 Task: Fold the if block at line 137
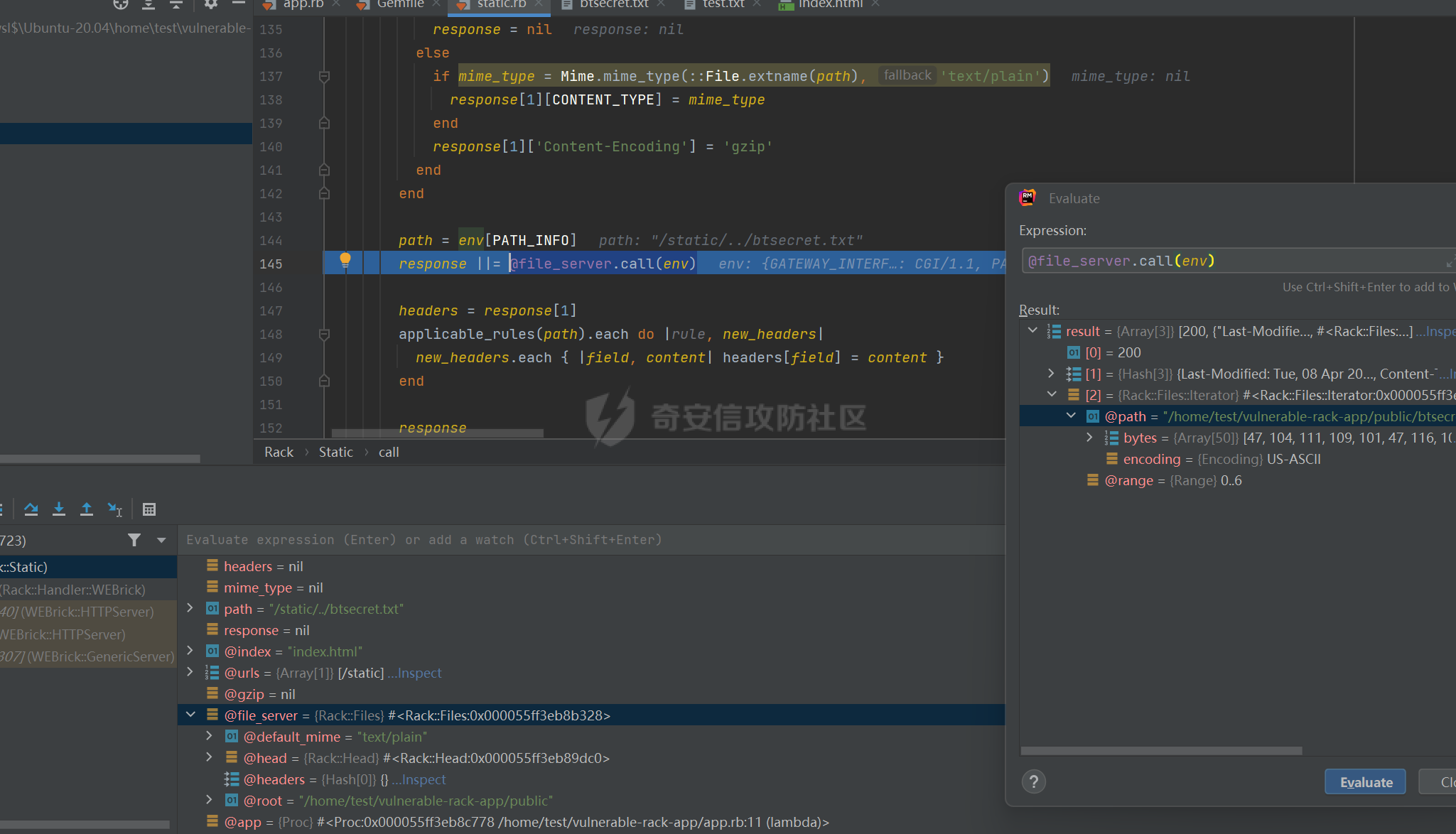click(324, 76)
